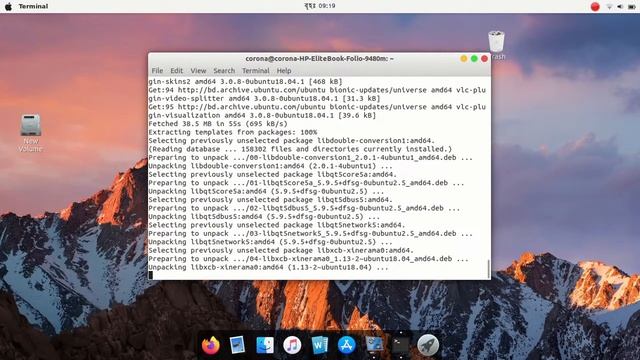
Task: Minimize terminal with the yellow button
Action: click(464, 59)
